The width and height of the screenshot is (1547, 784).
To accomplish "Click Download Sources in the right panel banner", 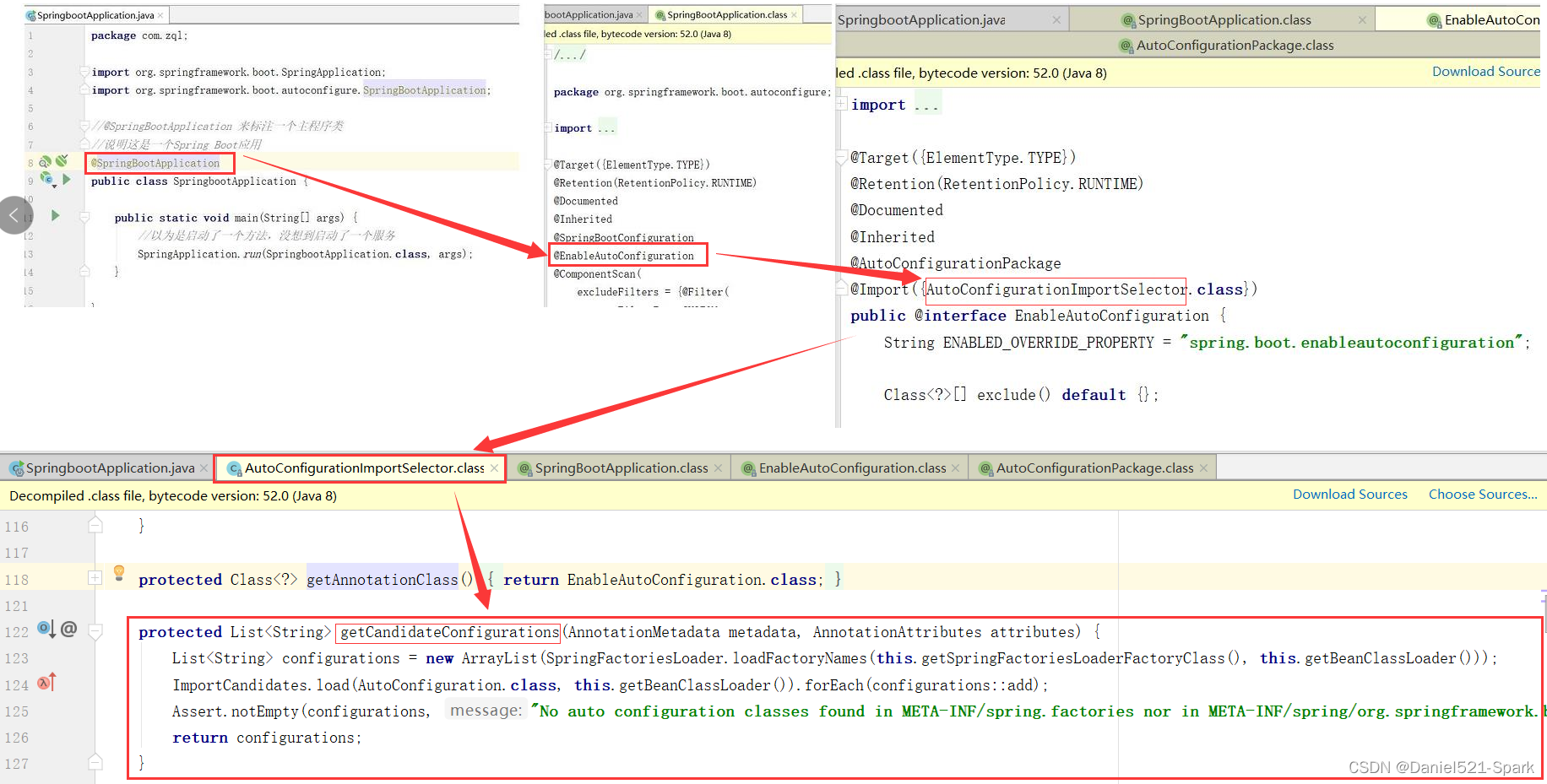I will point(1486,72).
